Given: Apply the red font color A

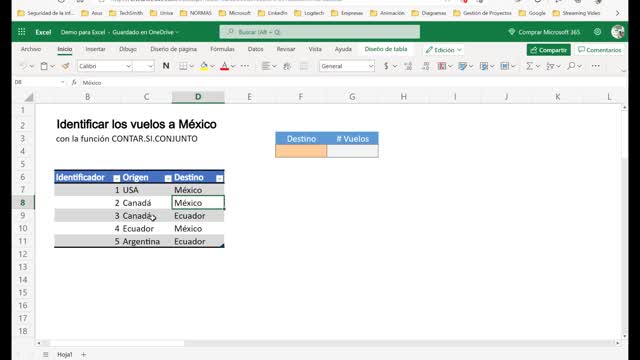Looking at the screenshot, I should [x=224, y=66].
